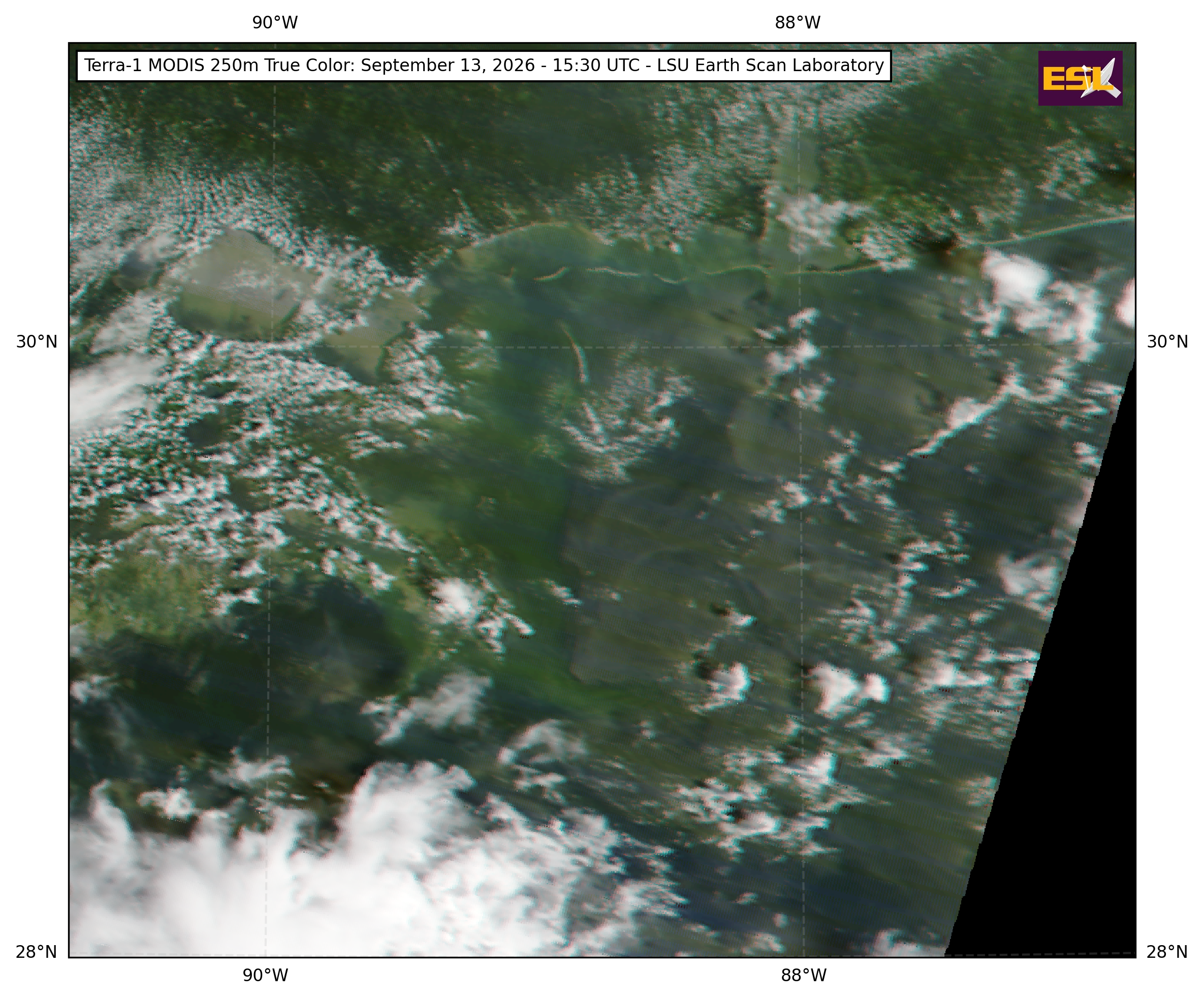This screenshot has height=1000, width=1204.
Task: Click the top 90°W longitude label
Action: coord(275,23)
